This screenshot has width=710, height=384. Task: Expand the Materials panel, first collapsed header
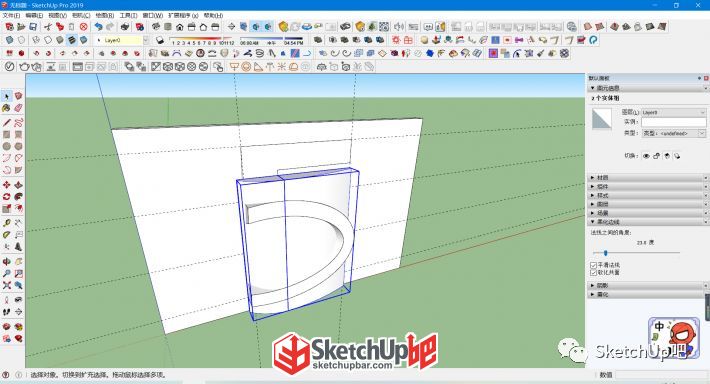(x=648, y=178)
